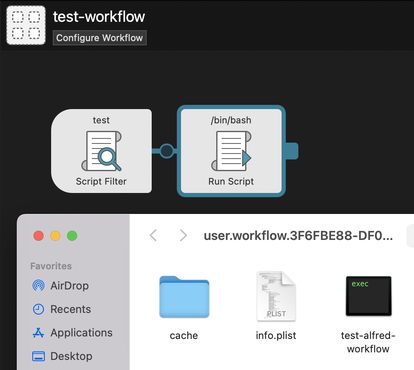Click the connection dot between workflow nodes
The height and width of the screenshot is (370, 414).
tap(167, 151)
